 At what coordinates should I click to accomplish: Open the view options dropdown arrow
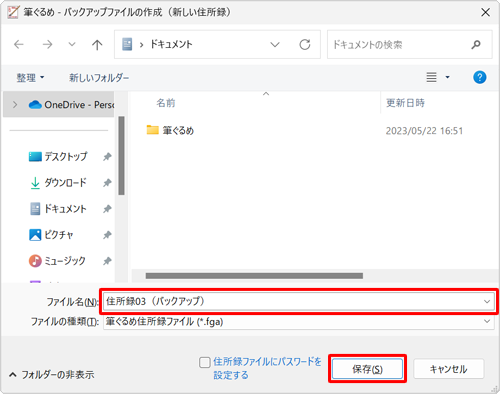447,77
